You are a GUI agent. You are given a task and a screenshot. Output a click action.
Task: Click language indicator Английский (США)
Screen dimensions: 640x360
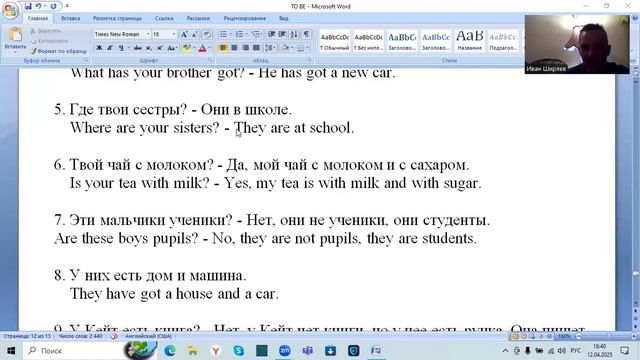(x=148, y=336)
